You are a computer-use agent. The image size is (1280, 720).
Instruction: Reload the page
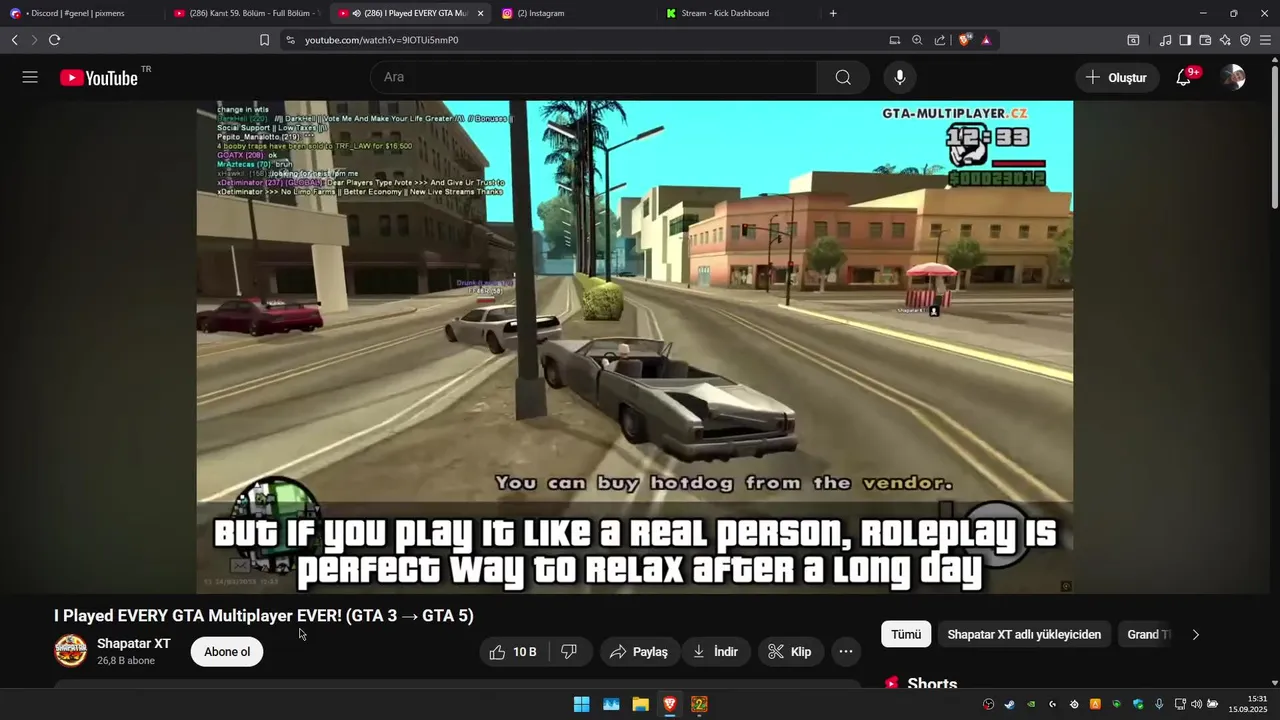54,40
